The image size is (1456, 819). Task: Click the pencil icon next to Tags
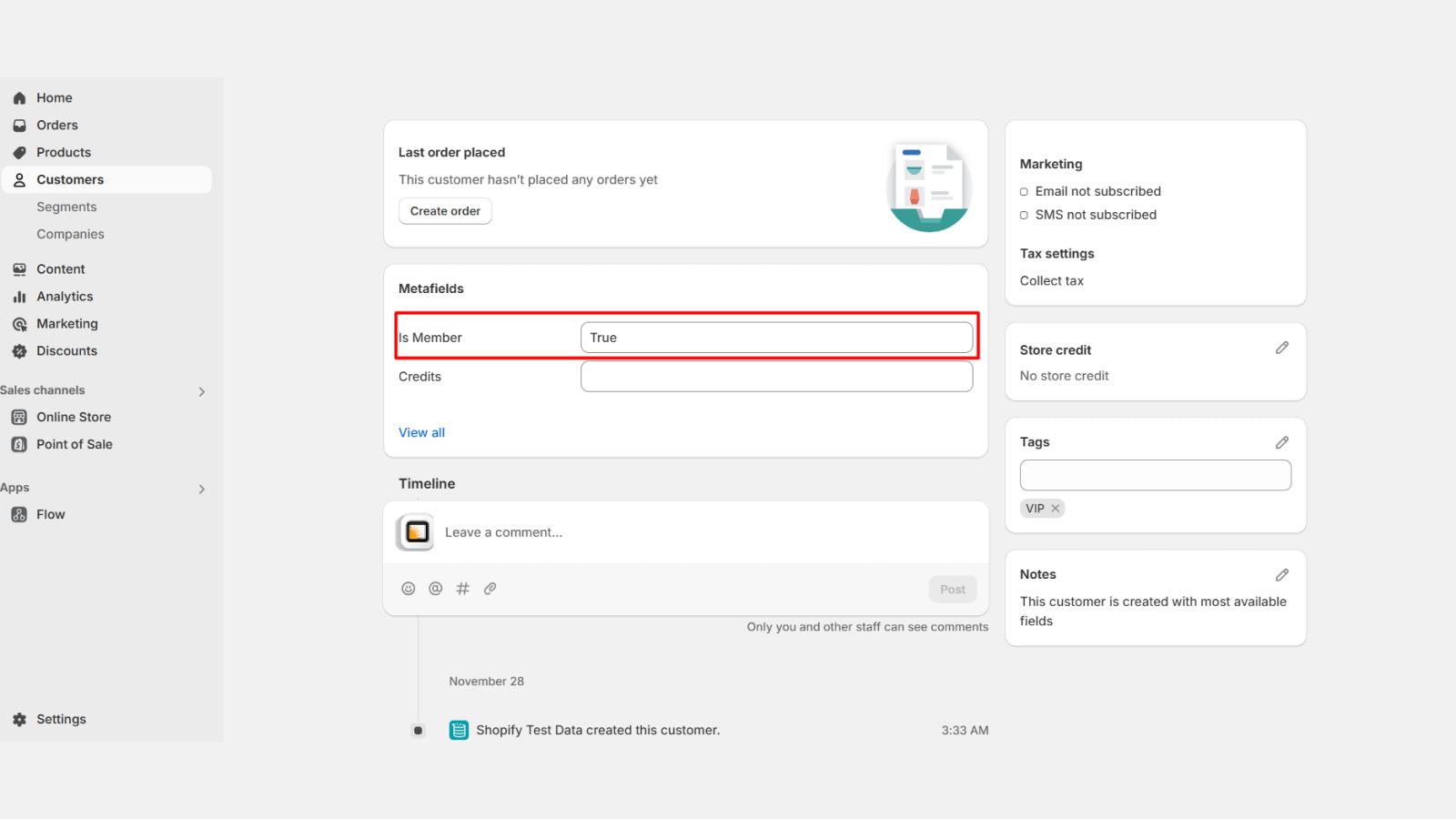1282,442
